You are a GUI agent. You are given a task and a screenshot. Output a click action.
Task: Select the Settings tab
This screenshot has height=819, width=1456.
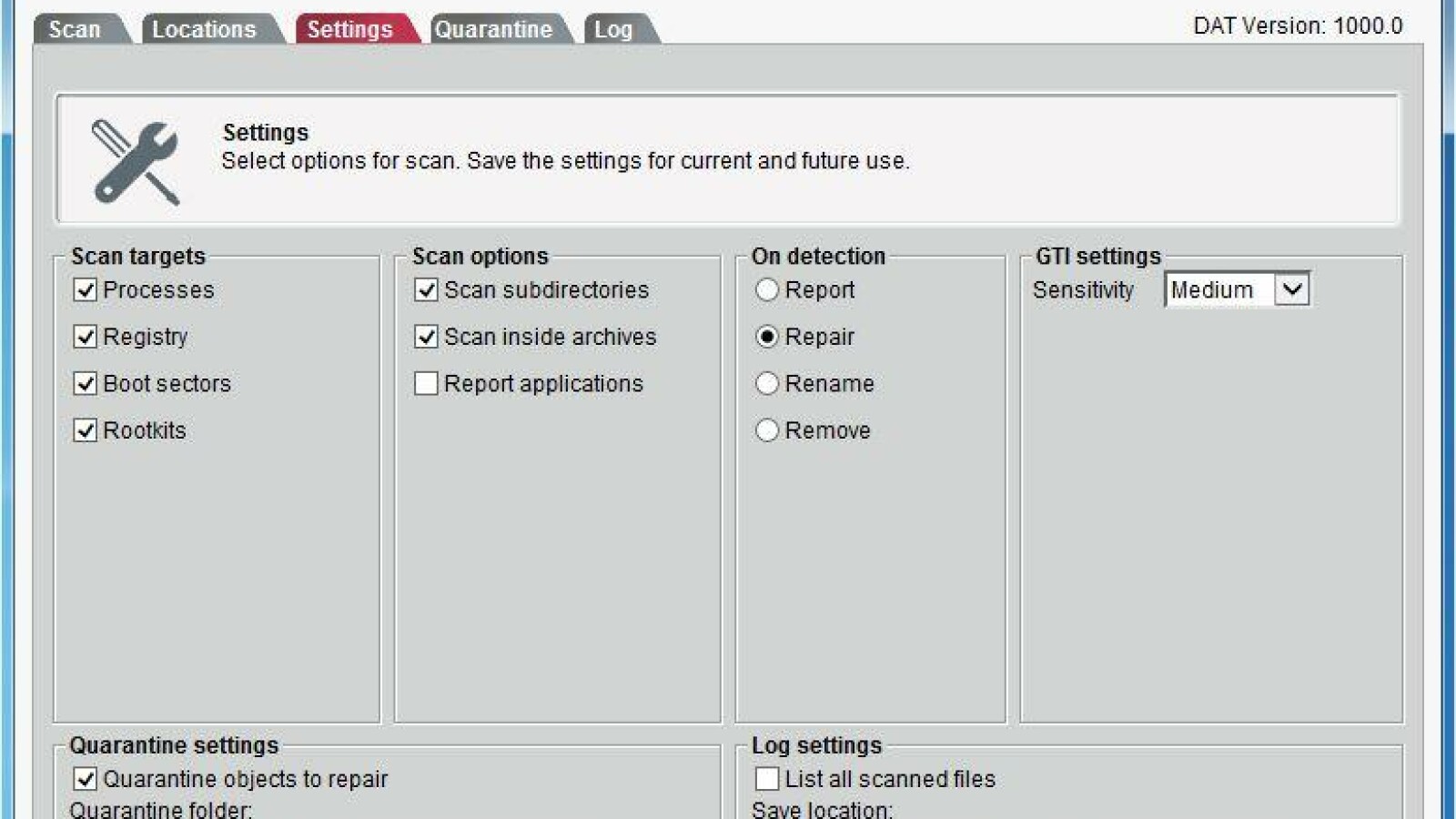[352, 28]
